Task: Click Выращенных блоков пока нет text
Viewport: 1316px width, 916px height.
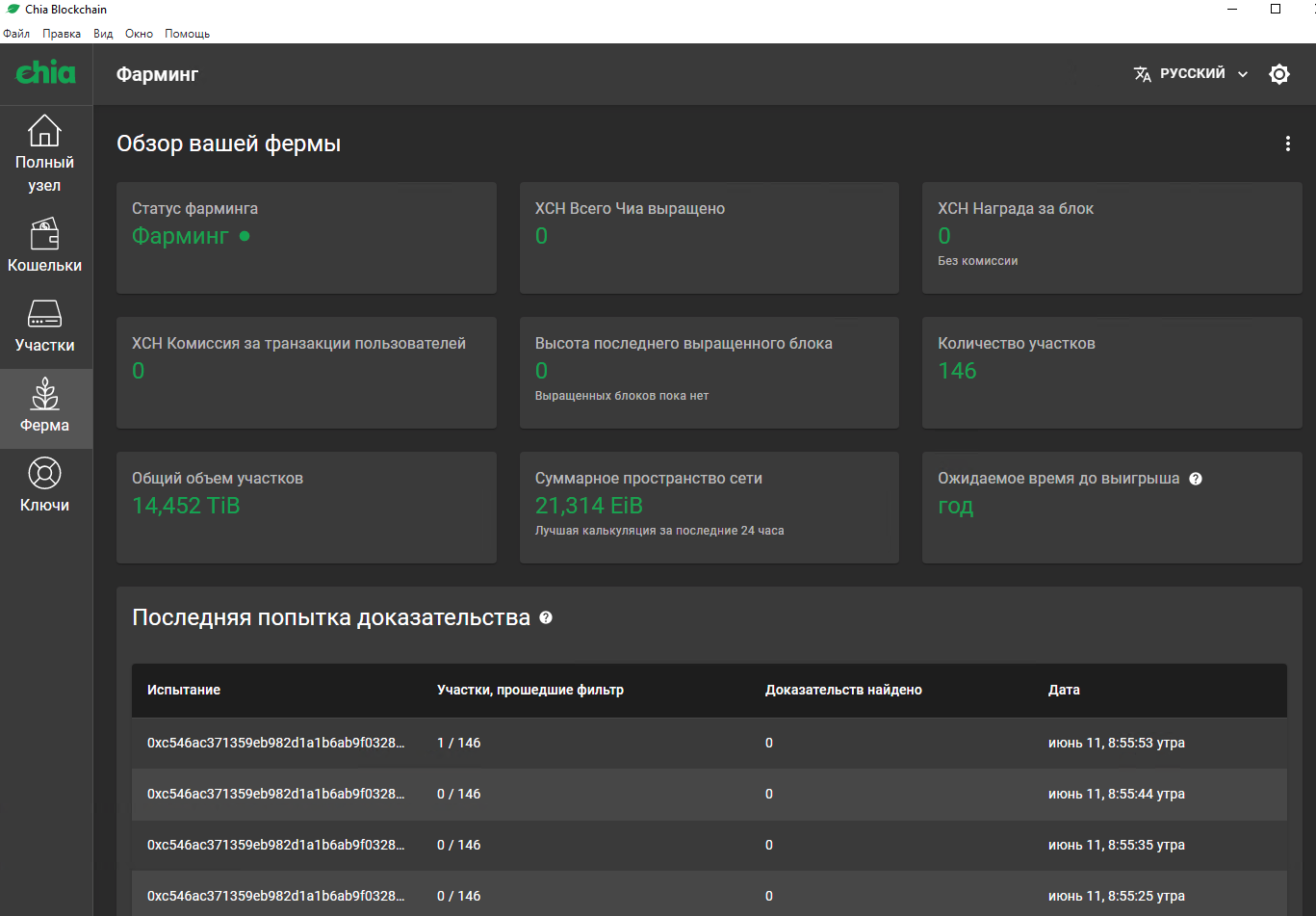Action: click(622, 396)
